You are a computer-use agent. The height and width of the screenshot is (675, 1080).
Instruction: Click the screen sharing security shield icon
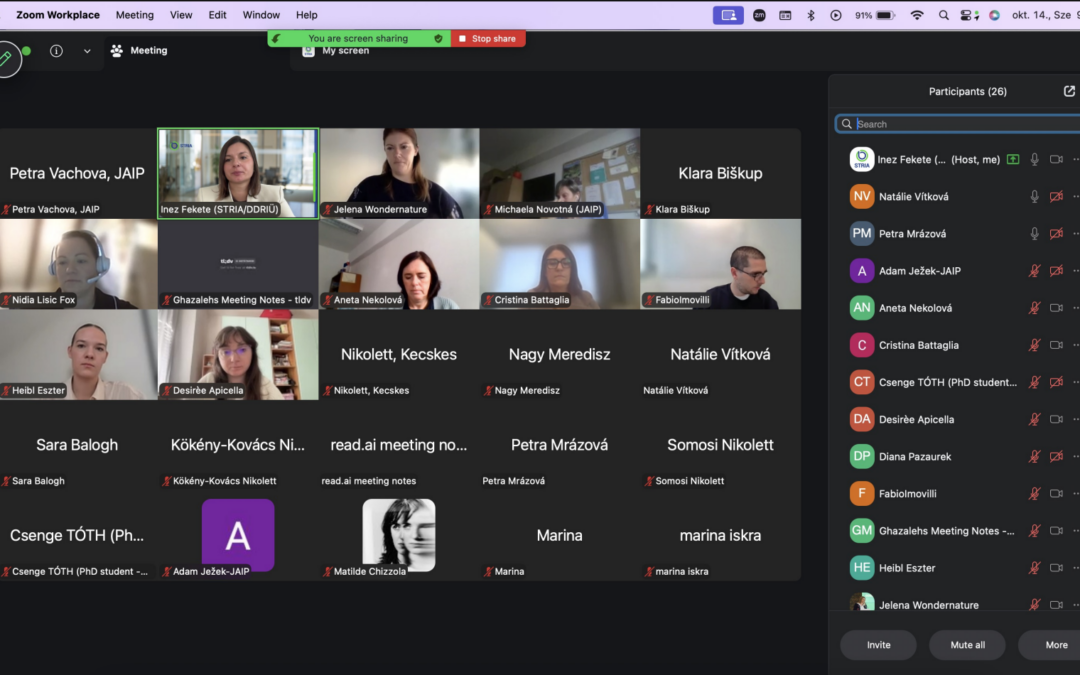pos(438,39)
